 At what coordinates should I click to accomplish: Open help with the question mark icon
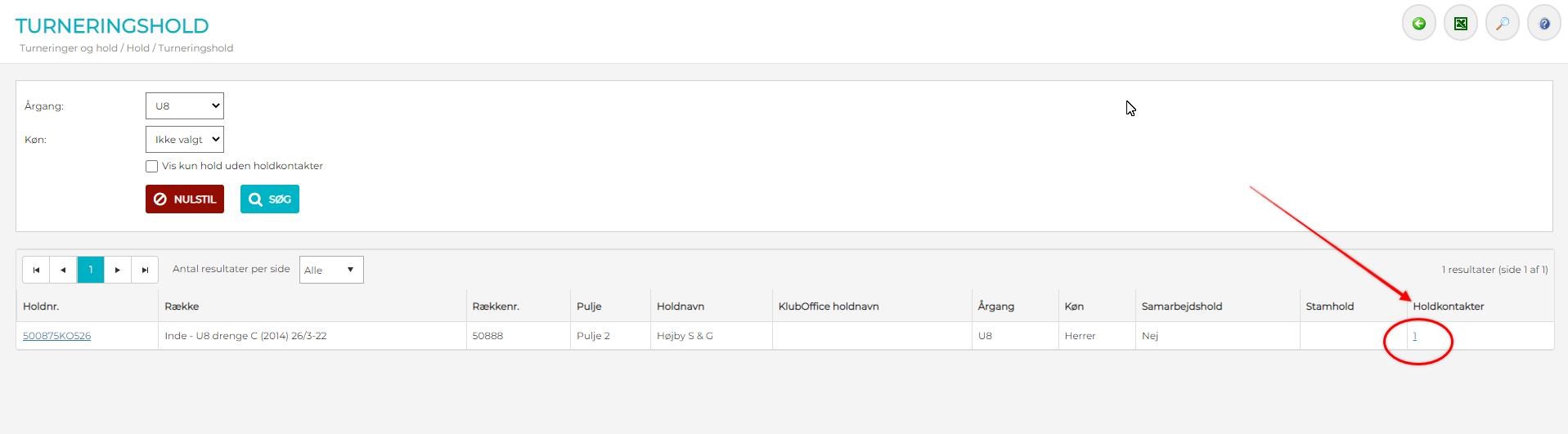pos(1544,24)
